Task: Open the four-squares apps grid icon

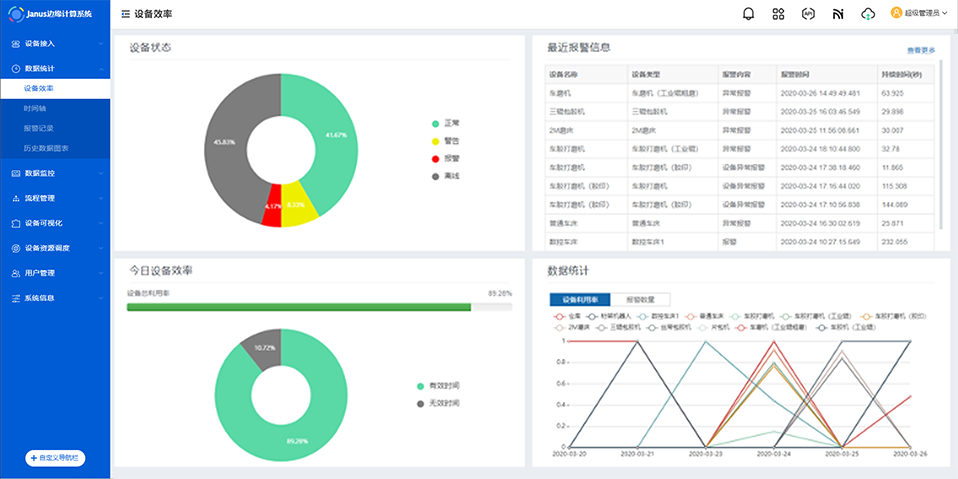Action: pyautogui.click(x=779, y=14)
